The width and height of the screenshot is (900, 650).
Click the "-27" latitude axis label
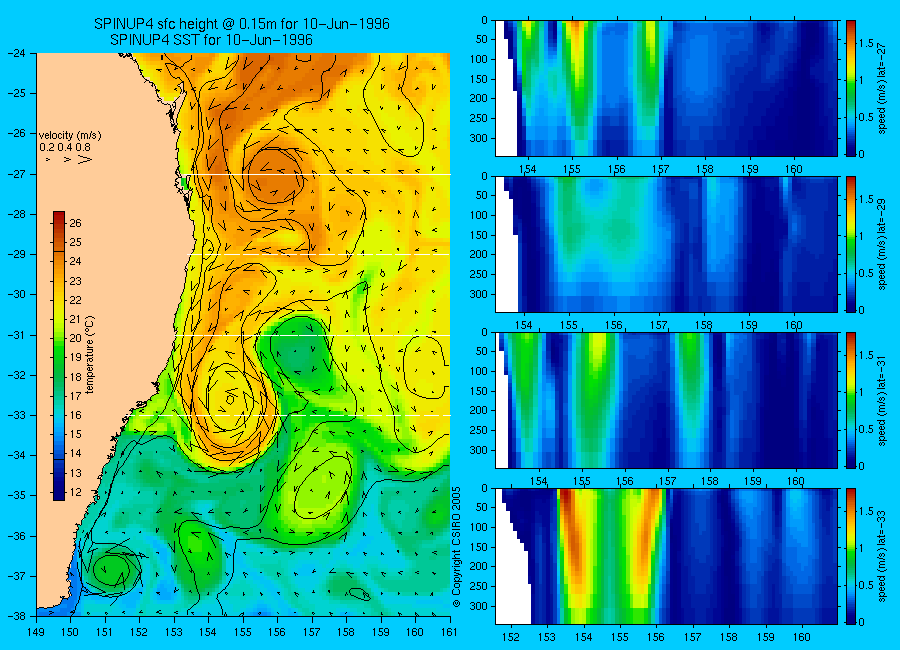point(16,174)
